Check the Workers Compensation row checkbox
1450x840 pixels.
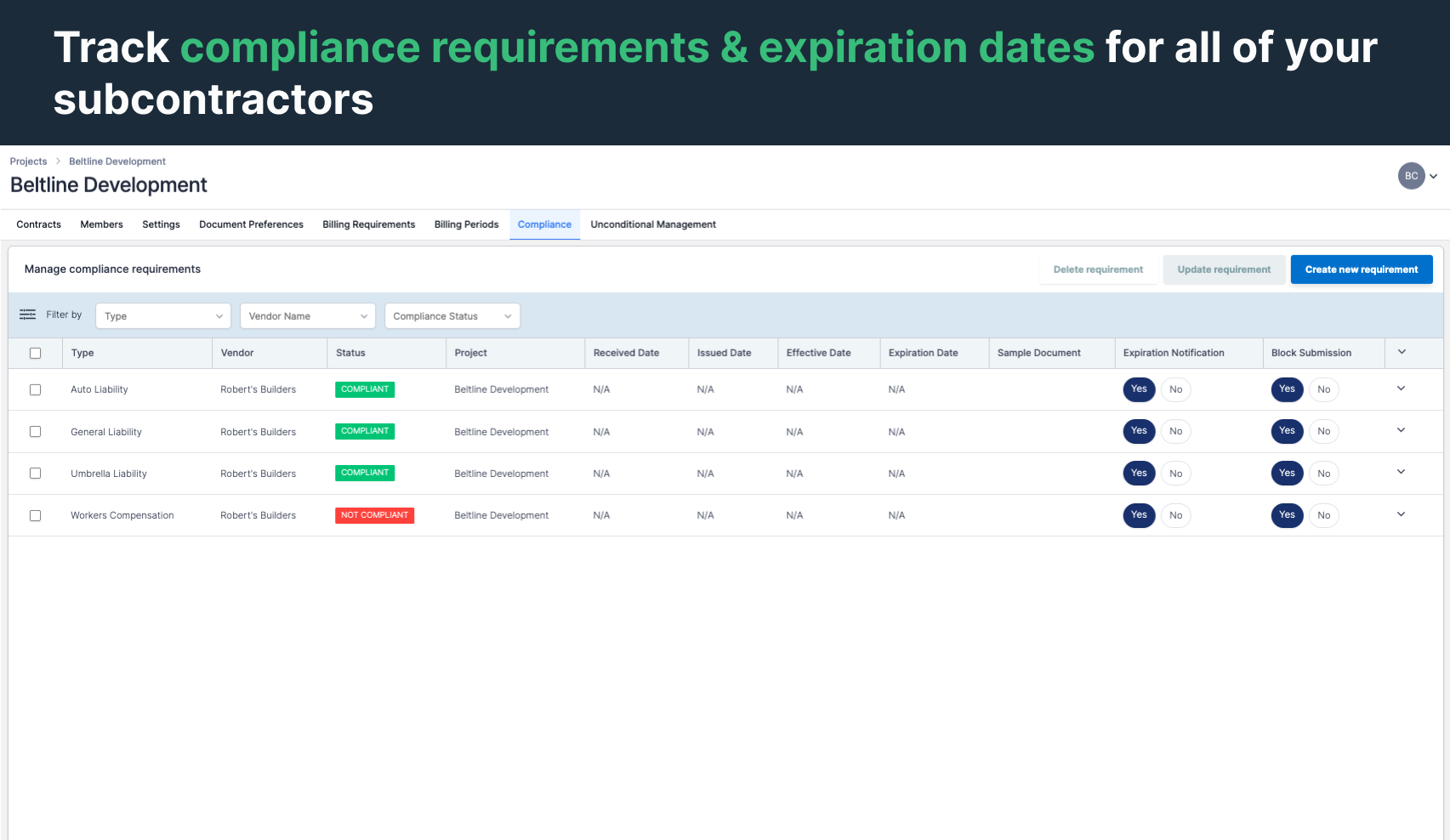coord(35,515)
